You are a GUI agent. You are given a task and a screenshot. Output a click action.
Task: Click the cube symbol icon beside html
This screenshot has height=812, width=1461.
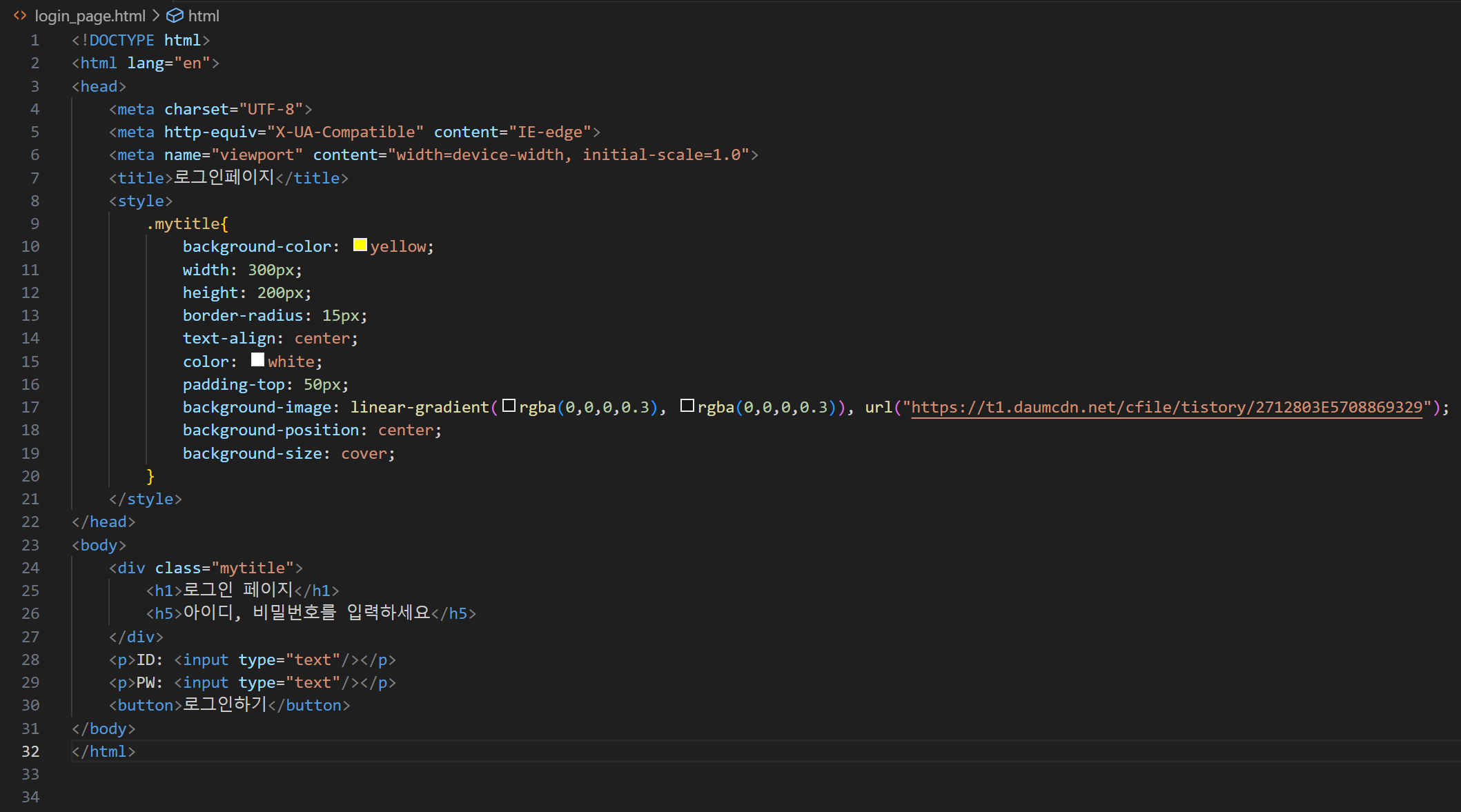pos(175,15)
